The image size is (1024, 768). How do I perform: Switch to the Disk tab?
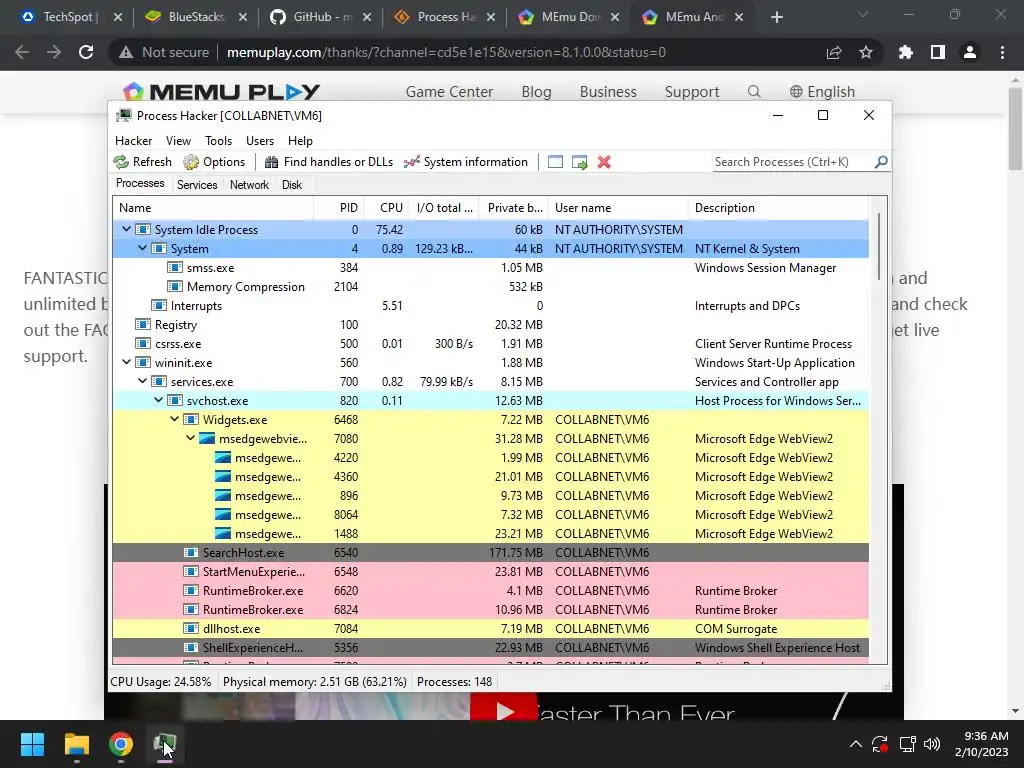click(292, 185)
